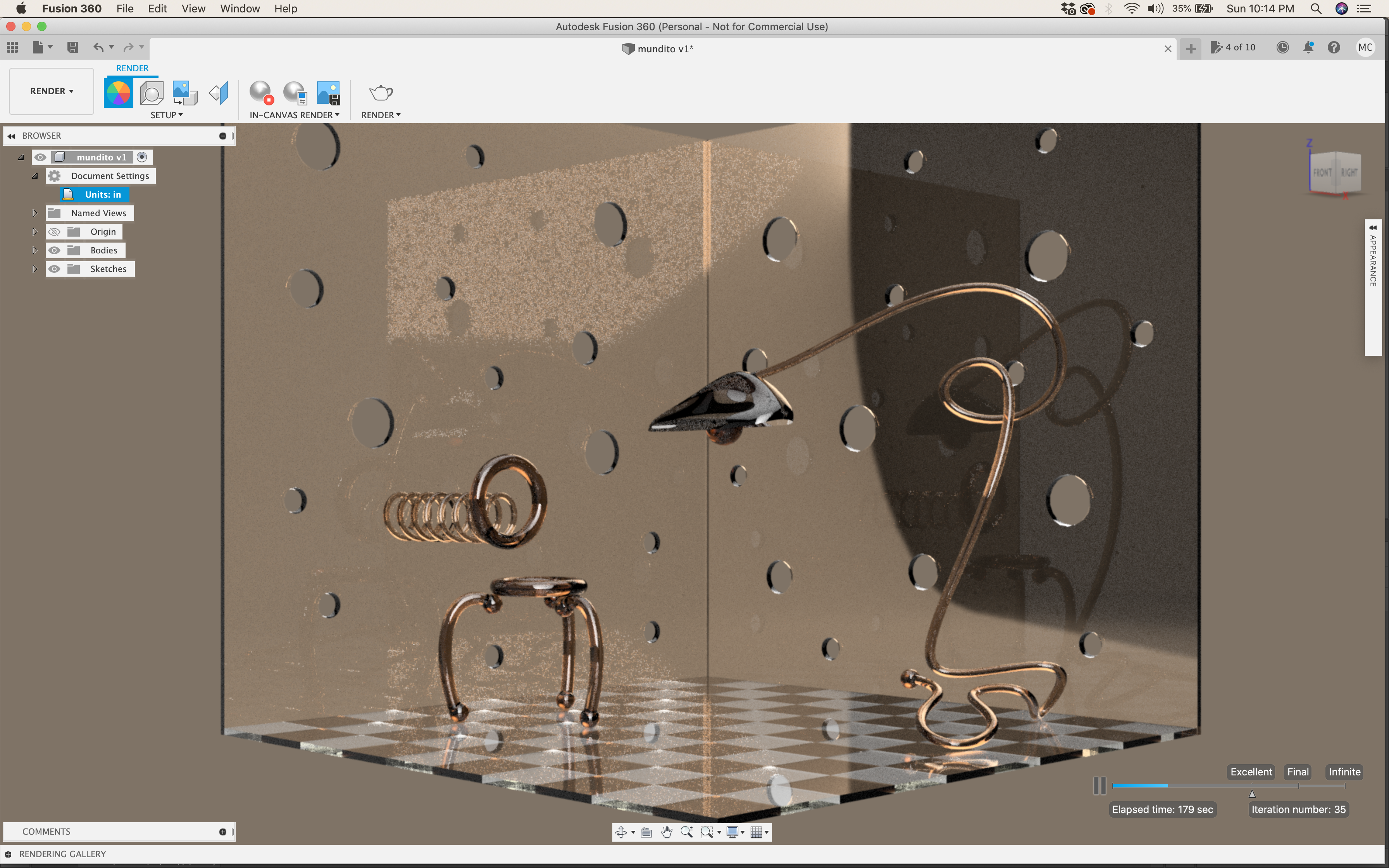Click the Decal tool icon
The height and width of the screenshot is (868, 1389).
185,93
